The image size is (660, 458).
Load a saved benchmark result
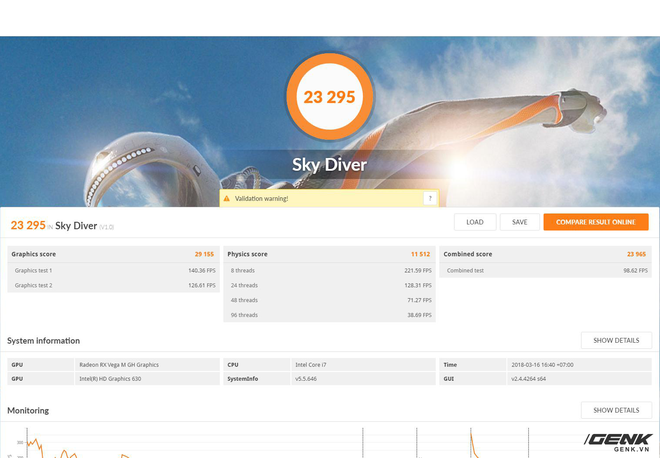[475, 222]
